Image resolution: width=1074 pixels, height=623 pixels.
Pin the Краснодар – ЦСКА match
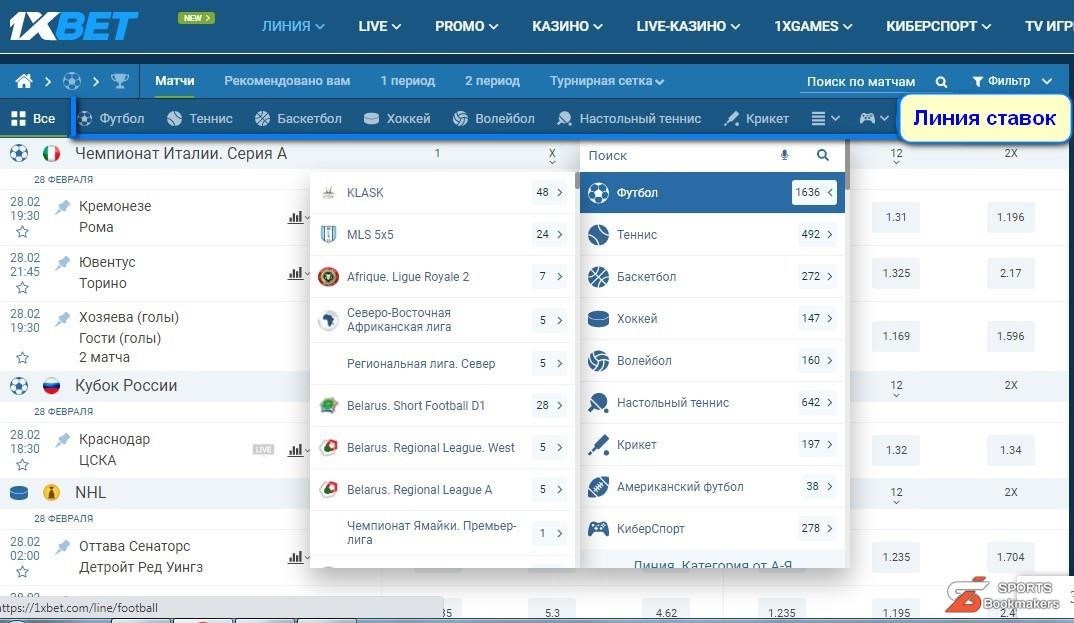pos(63,440)
